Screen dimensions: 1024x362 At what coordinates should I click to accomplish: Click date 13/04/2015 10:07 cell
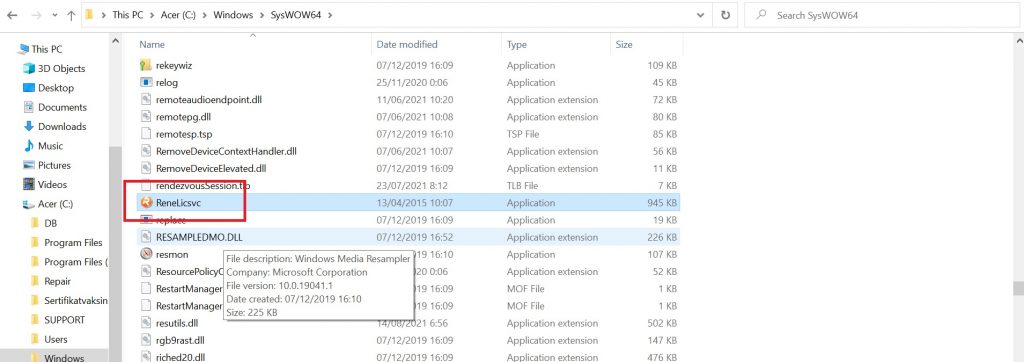[x=415, y=203]
